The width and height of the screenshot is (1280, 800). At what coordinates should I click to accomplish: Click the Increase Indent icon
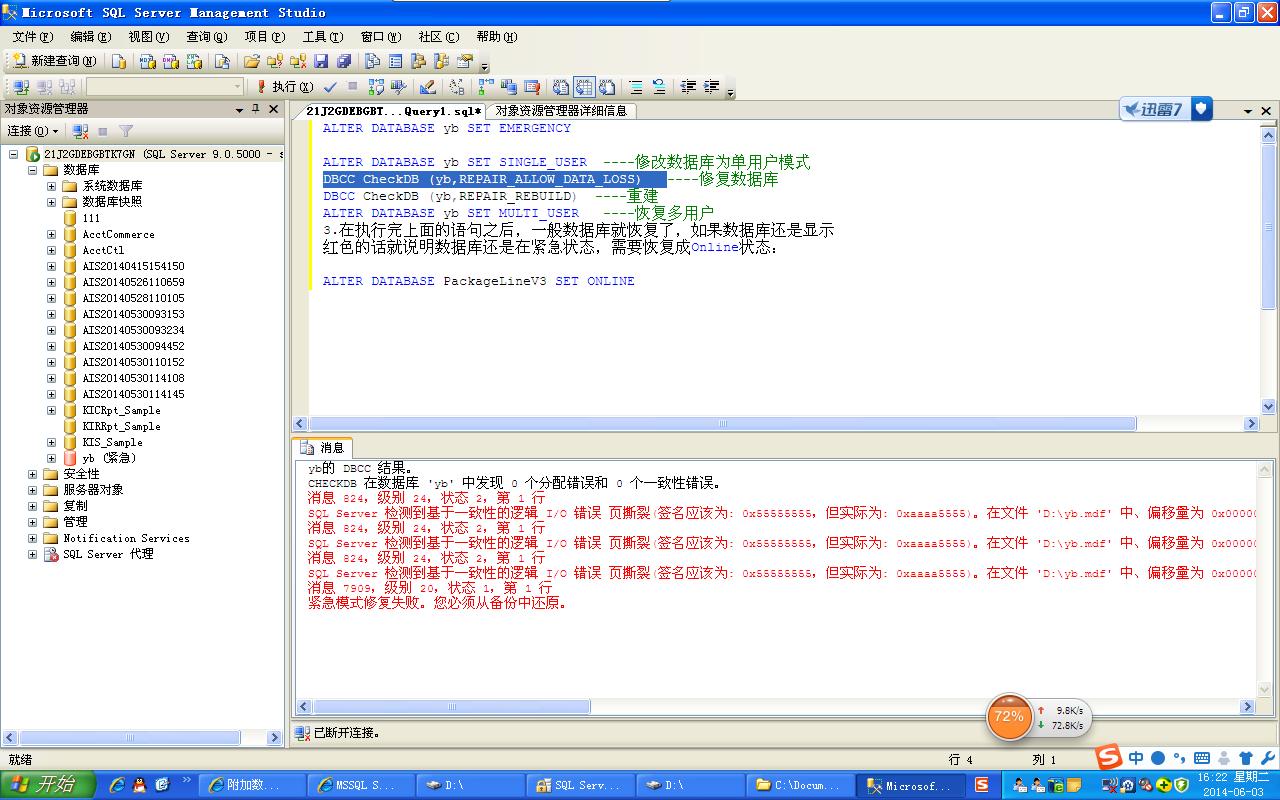(x=711, y=87)
